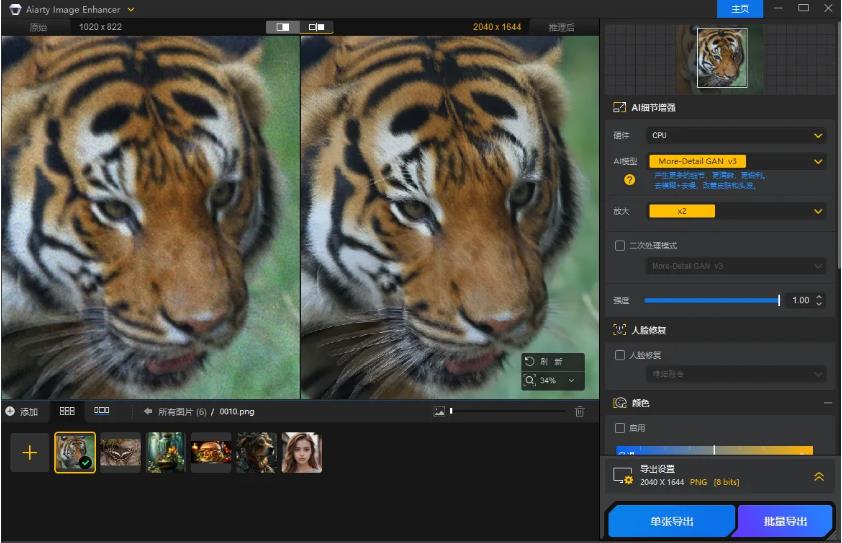Open the face restoration mode dropdown

point(736,374)
